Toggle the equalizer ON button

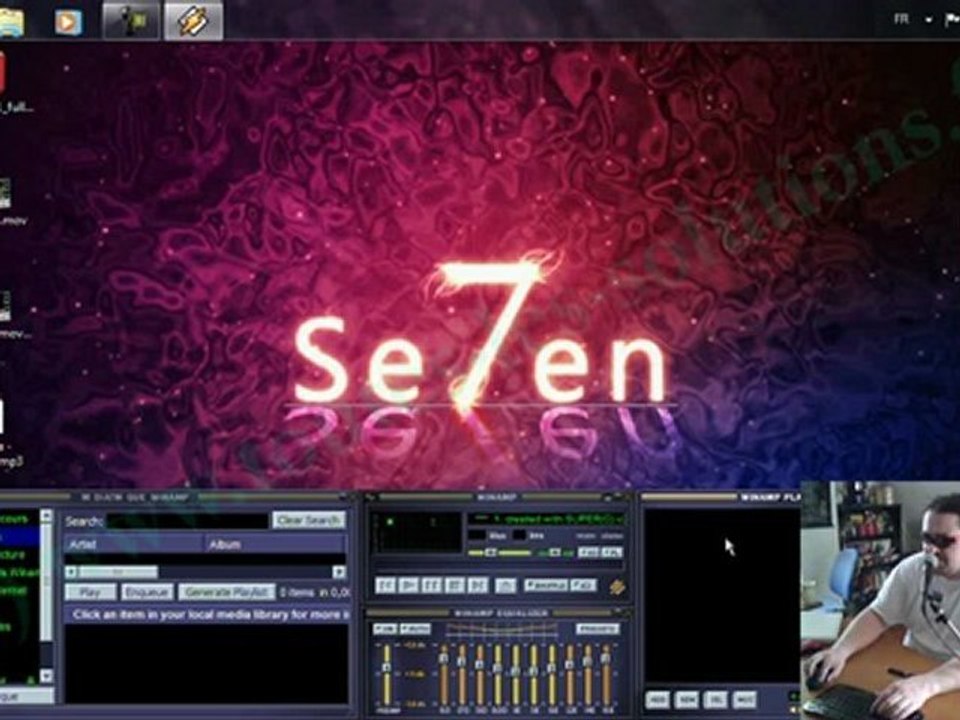tap(384, 629)
